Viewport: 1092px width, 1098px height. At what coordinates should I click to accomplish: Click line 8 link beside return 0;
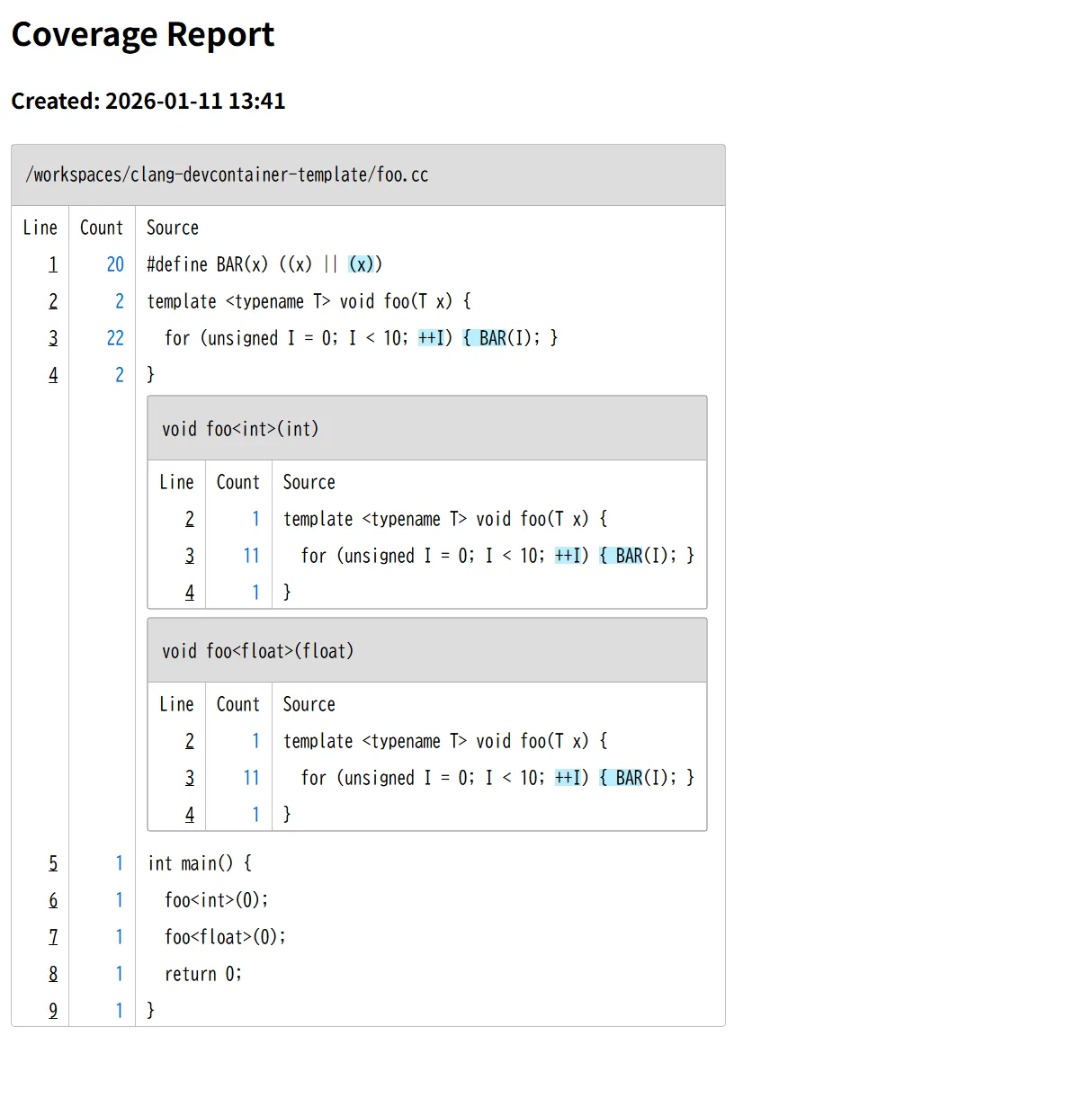pyautogui.click(x=53, y=974)
